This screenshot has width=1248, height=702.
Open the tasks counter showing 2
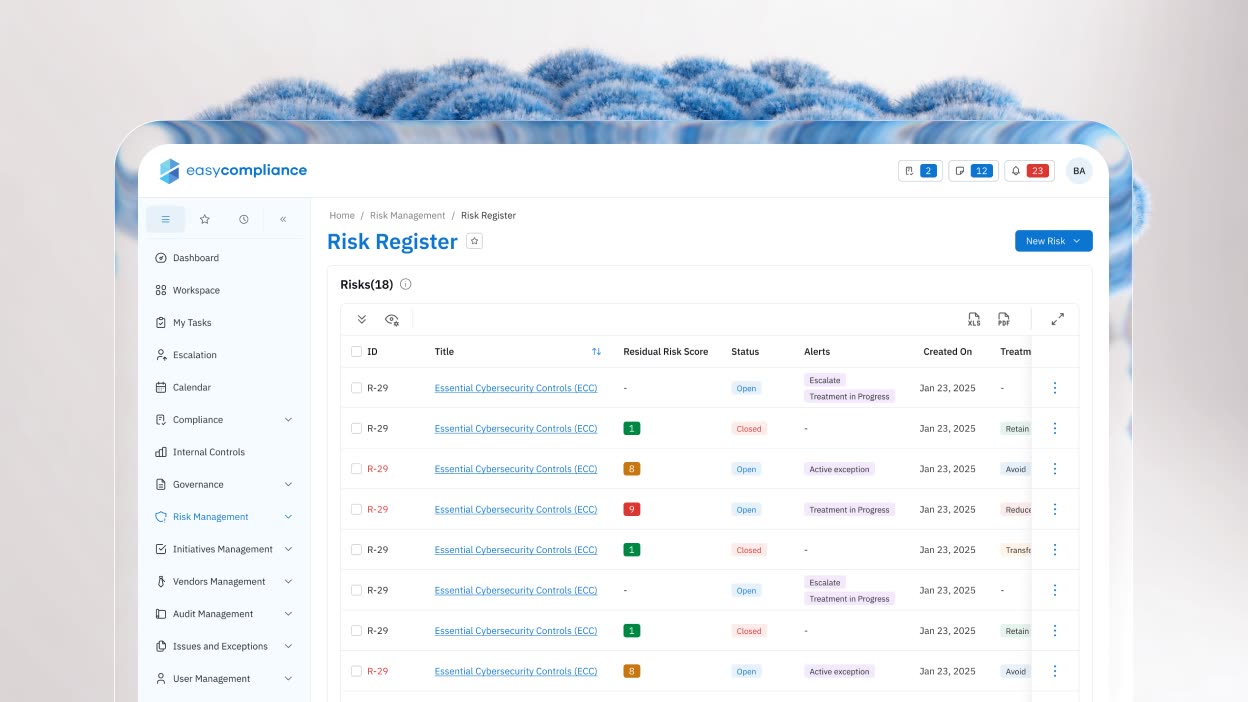coord(920,171)
